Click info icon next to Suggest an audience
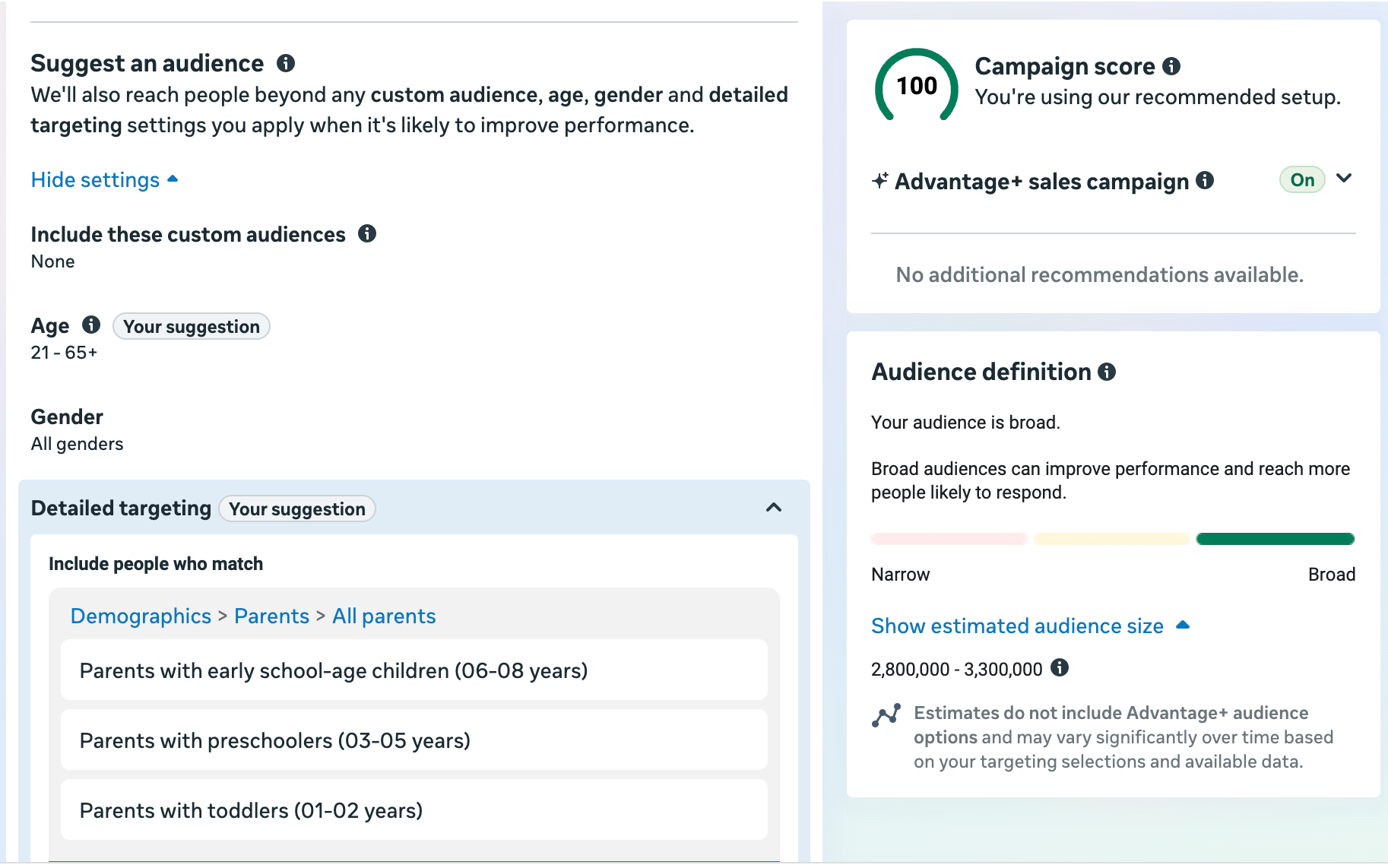Viewport: 1388px width, 868px height. click(x=286, y=63)
